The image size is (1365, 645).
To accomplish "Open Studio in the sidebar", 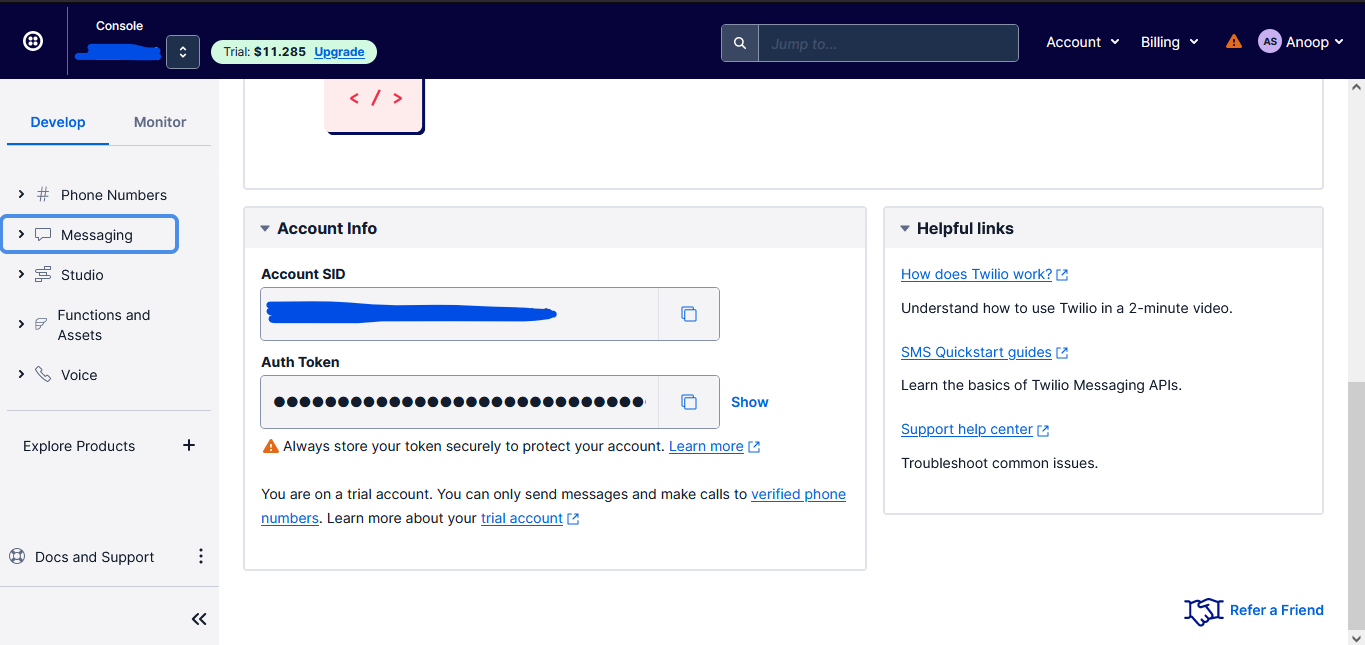I will [x=82, y=275].
